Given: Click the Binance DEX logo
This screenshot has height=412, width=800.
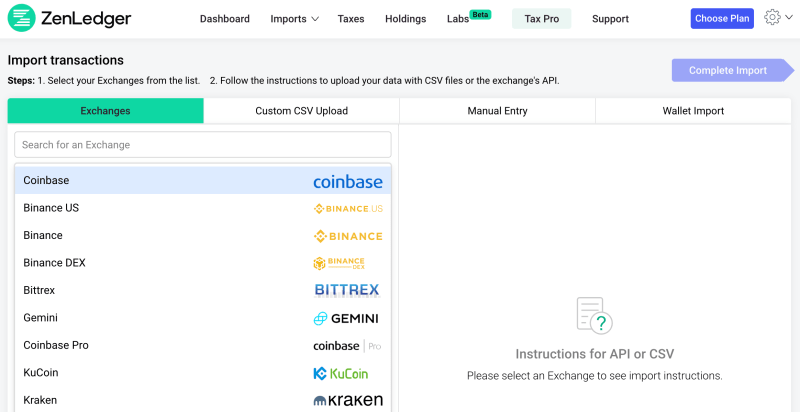Looking at the screenshot, I should point(339,263).
